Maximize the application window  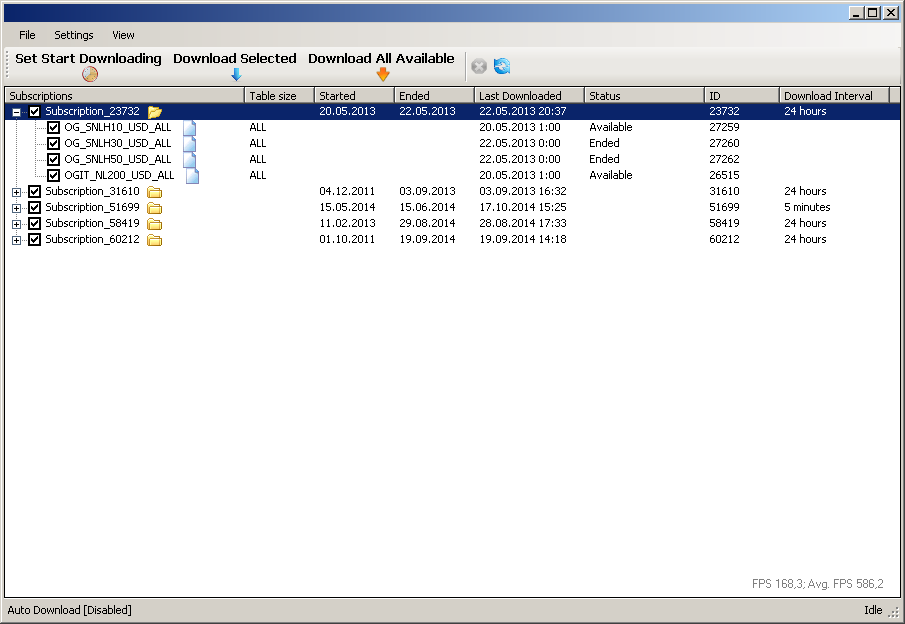(x=874, y=13)
